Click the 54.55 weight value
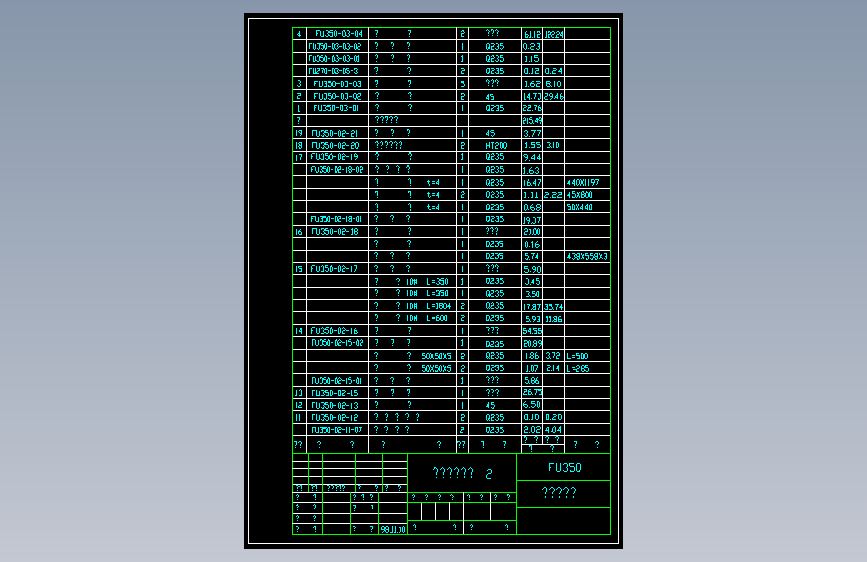This screenshot has width=867, height=562. coord(532,331)
